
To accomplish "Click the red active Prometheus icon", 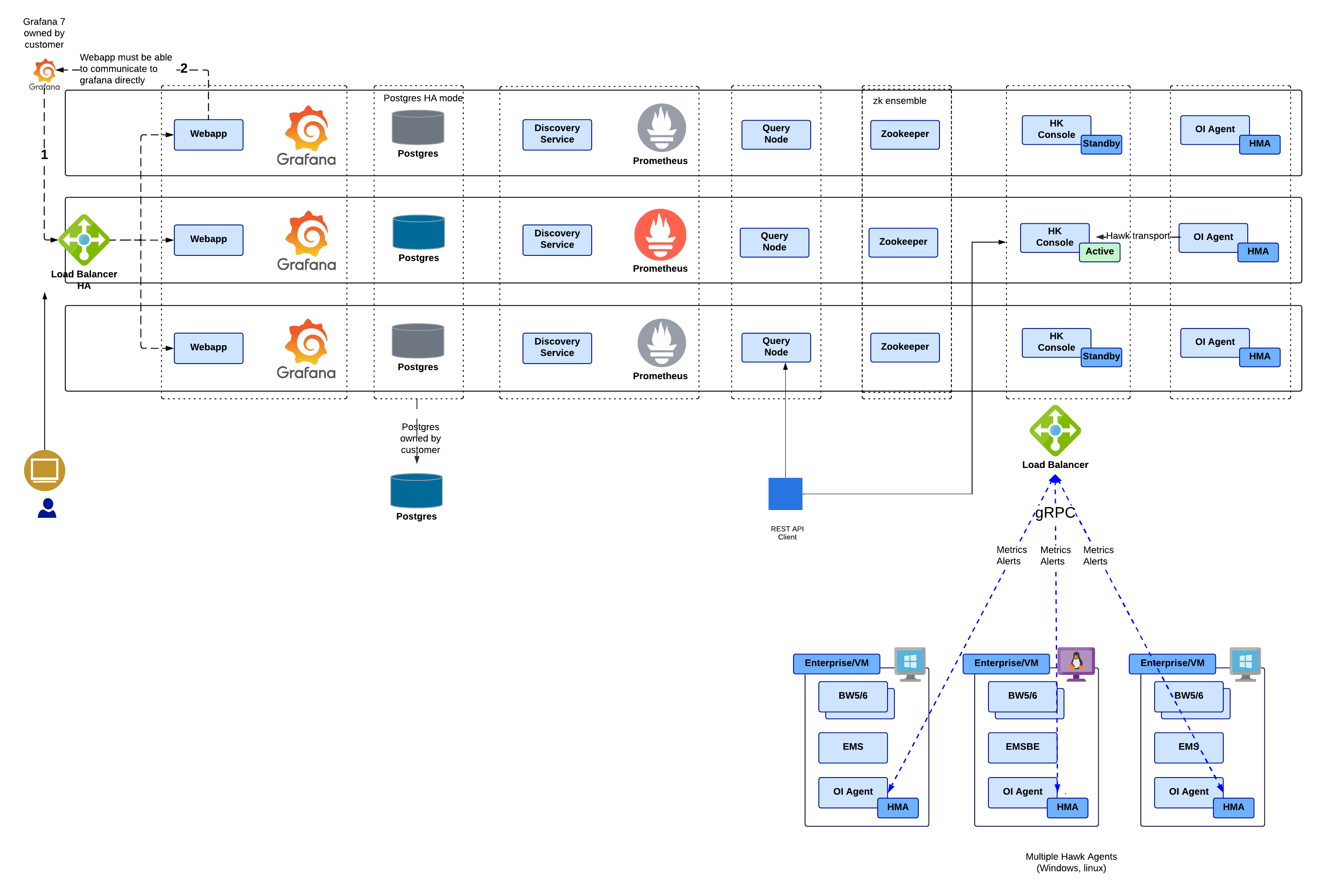I will click(660, 235).
